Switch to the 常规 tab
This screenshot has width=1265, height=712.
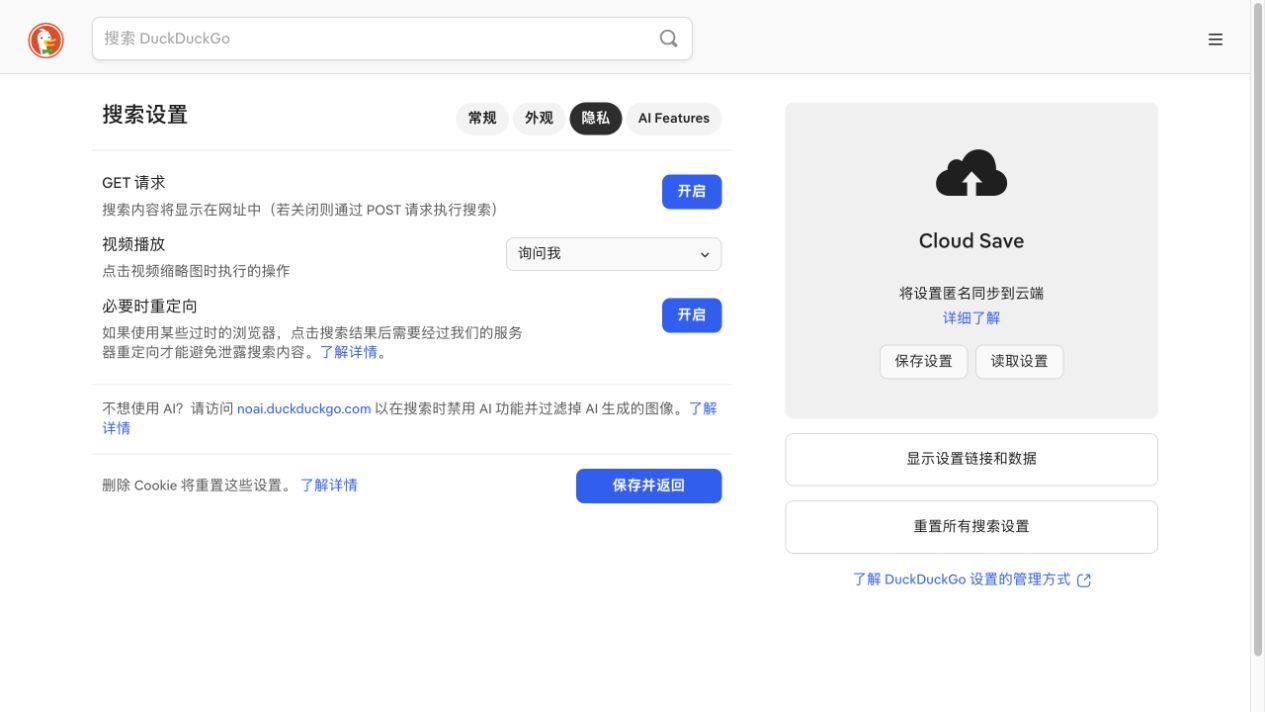[x=482, y=118]
